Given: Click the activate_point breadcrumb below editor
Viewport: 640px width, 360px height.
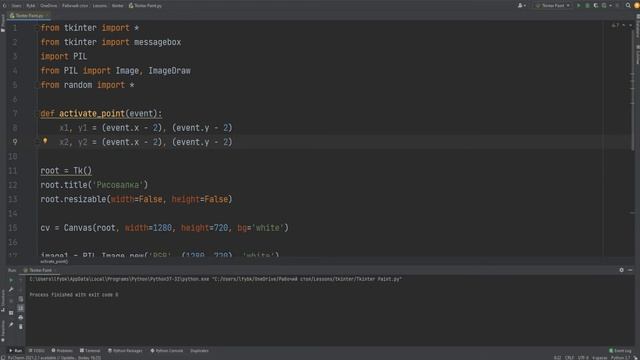Looking at the screenshot, I should (54, 262).
